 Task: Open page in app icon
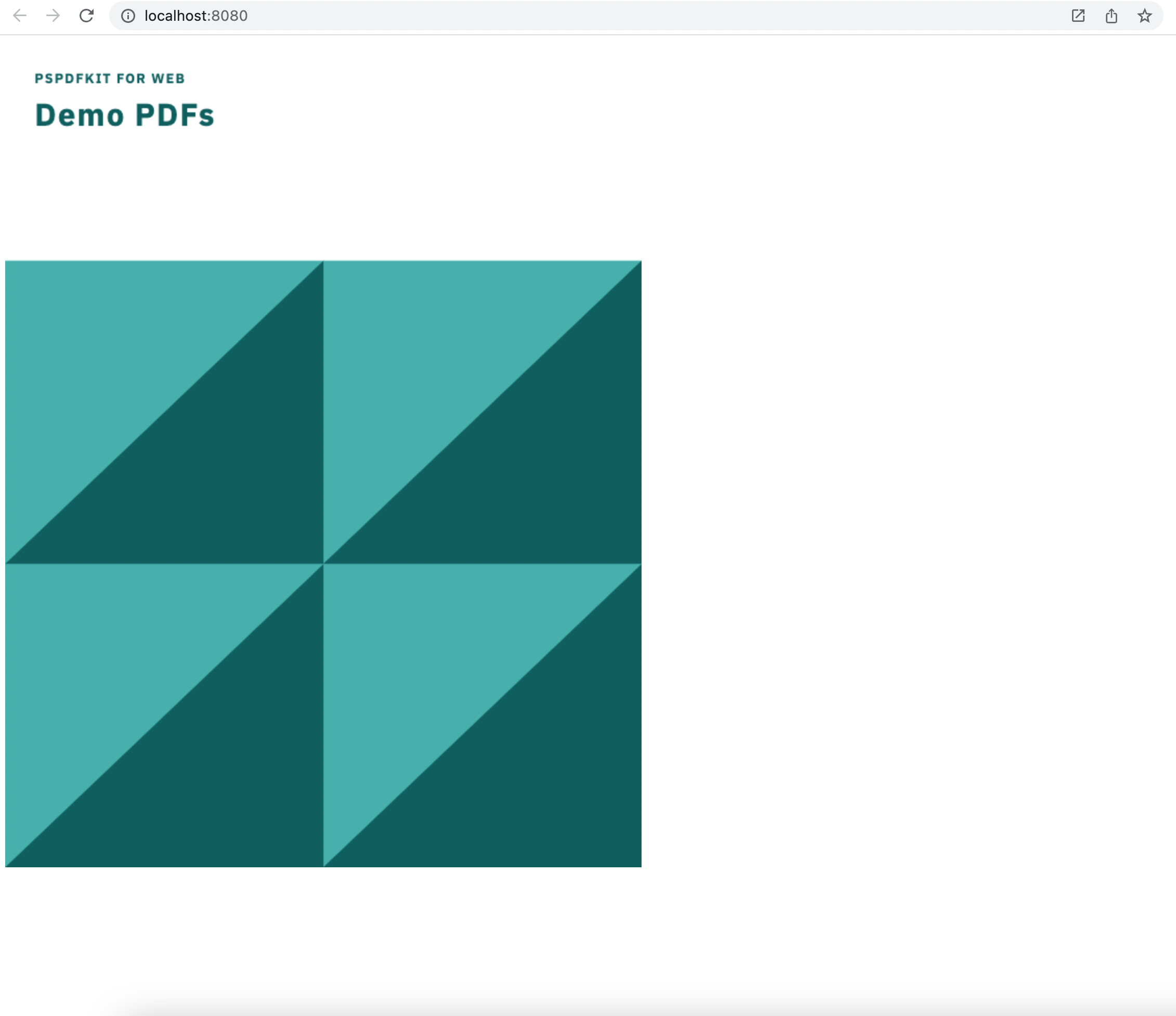pyautogui.click(x=1078, y=16)
